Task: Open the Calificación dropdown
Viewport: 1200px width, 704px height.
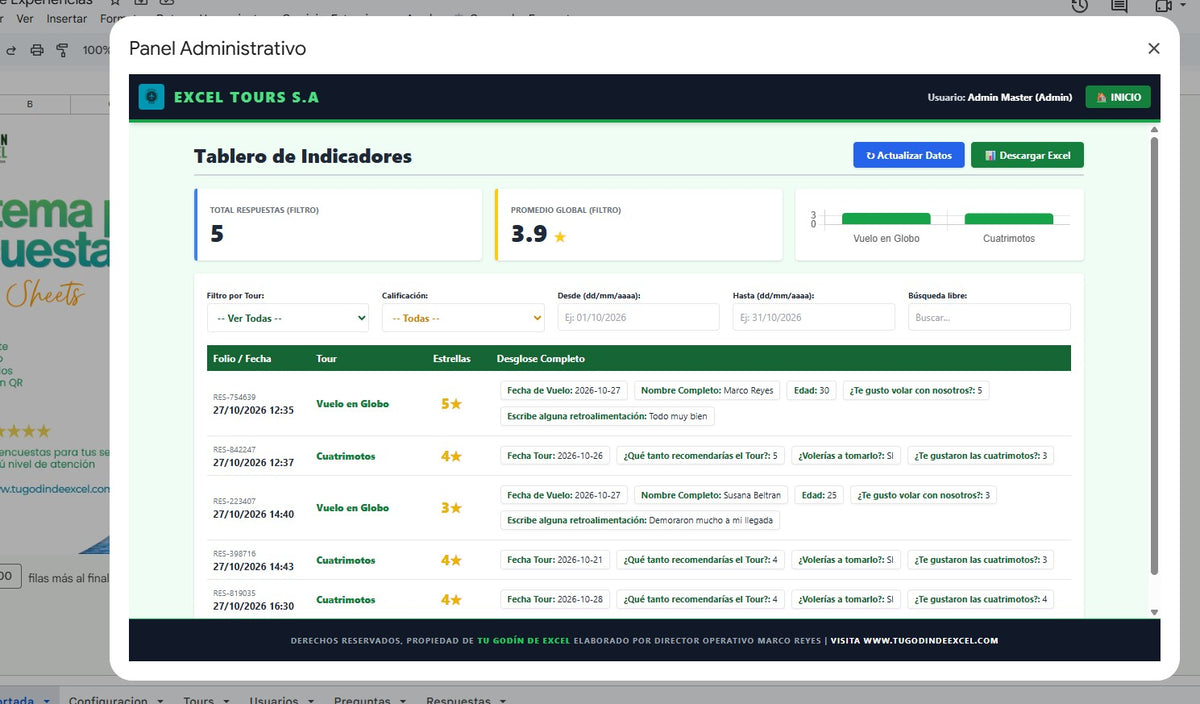Action: (x=463, y=318)
